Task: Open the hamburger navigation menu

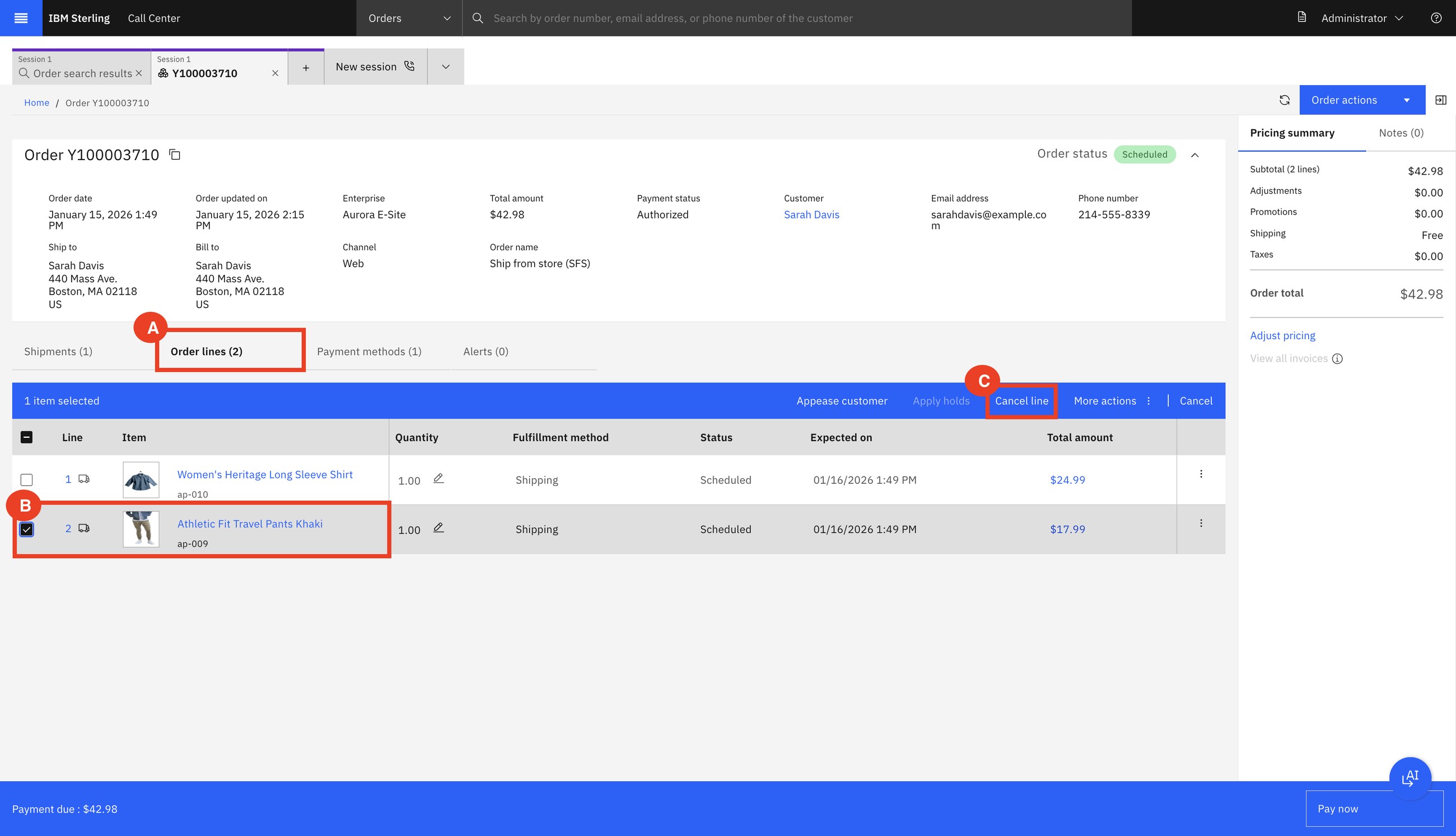Action: click(x=21, y=18)
